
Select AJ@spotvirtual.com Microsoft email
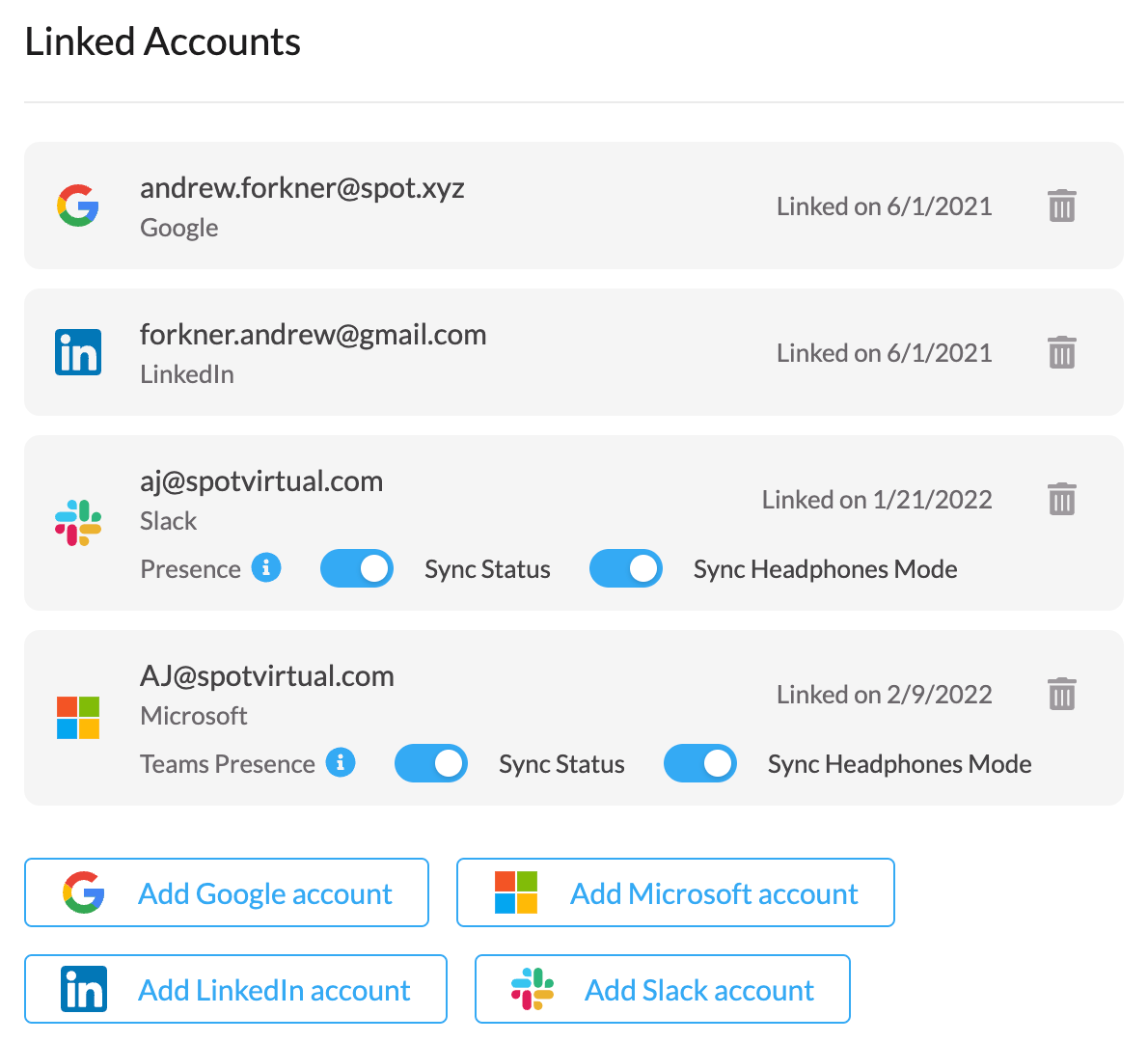pos(267,676)
